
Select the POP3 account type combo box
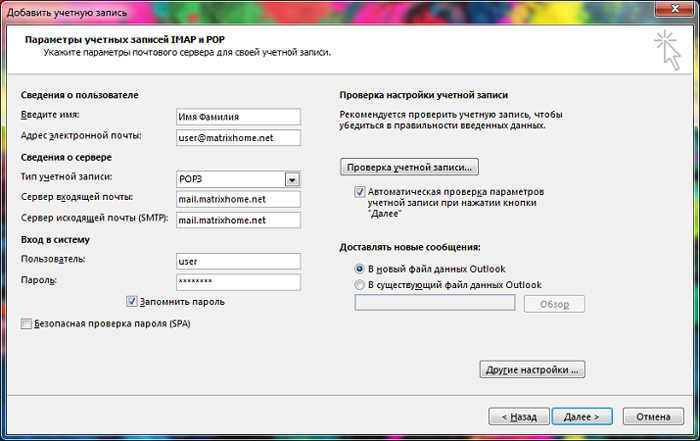[238, 179]
